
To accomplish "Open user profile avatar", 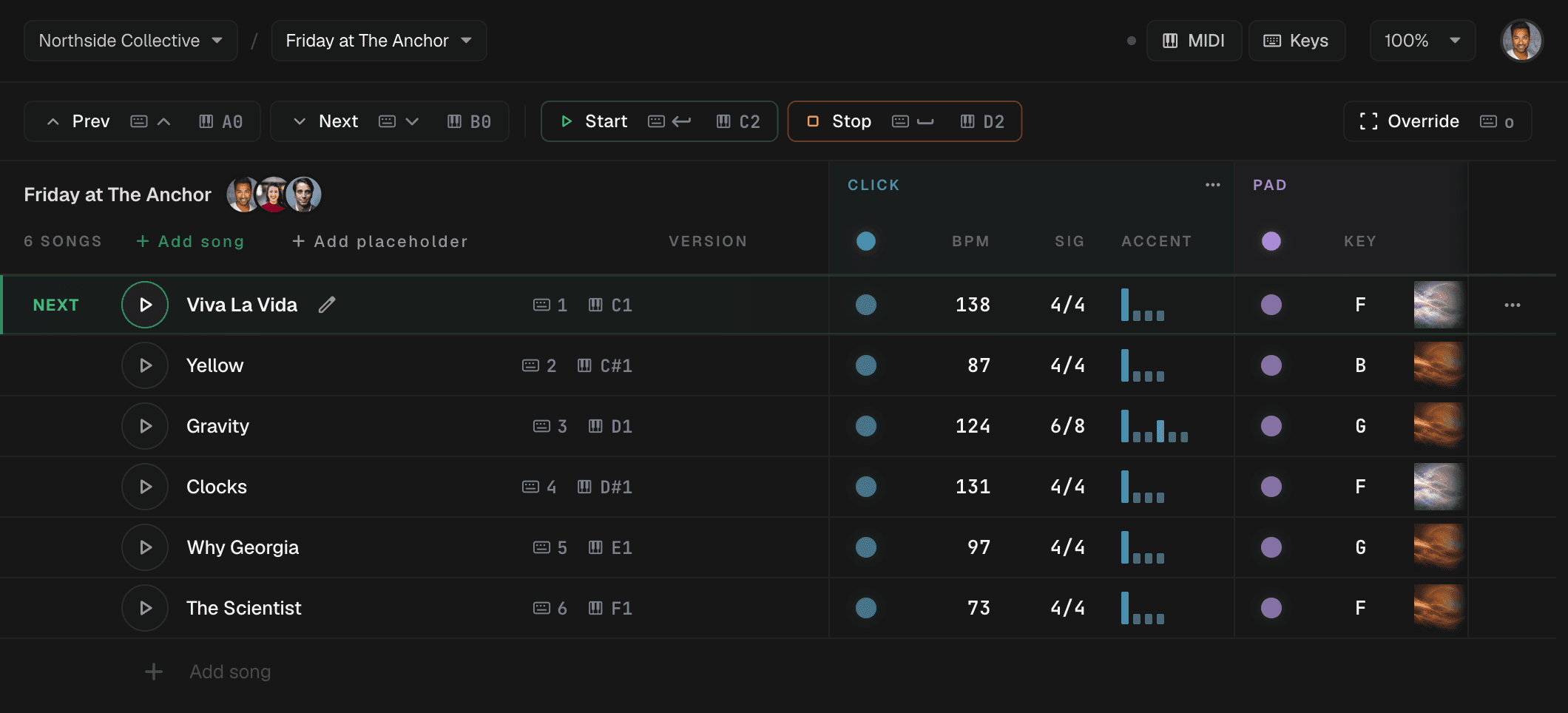I will tap(1521, 41).
